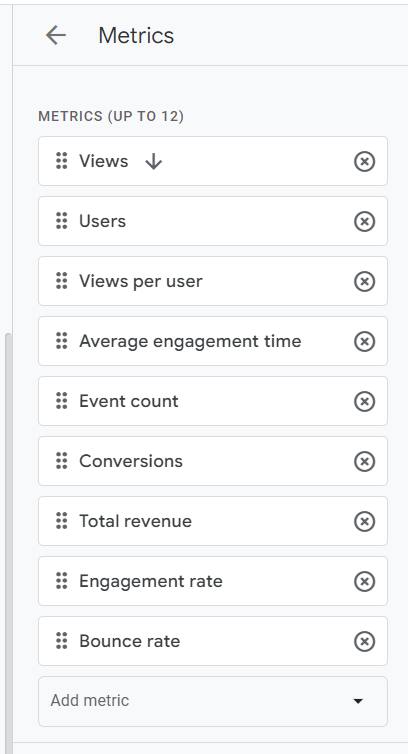The image size is (408, 754).
Task: Go back using the arrow beside Metrics
Action: pos(56,35)
